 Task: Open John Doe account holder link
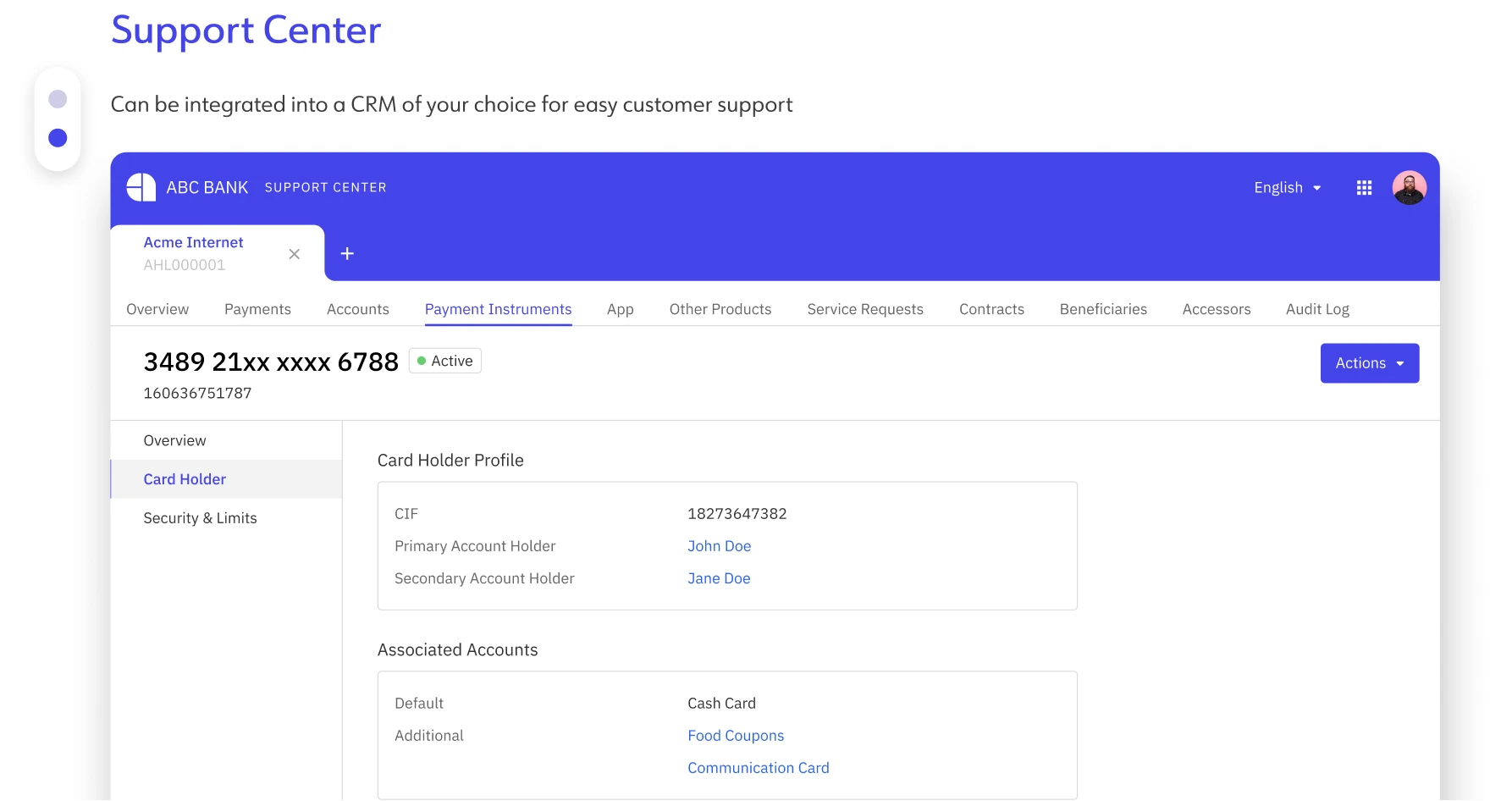click(x=719, y=547)
